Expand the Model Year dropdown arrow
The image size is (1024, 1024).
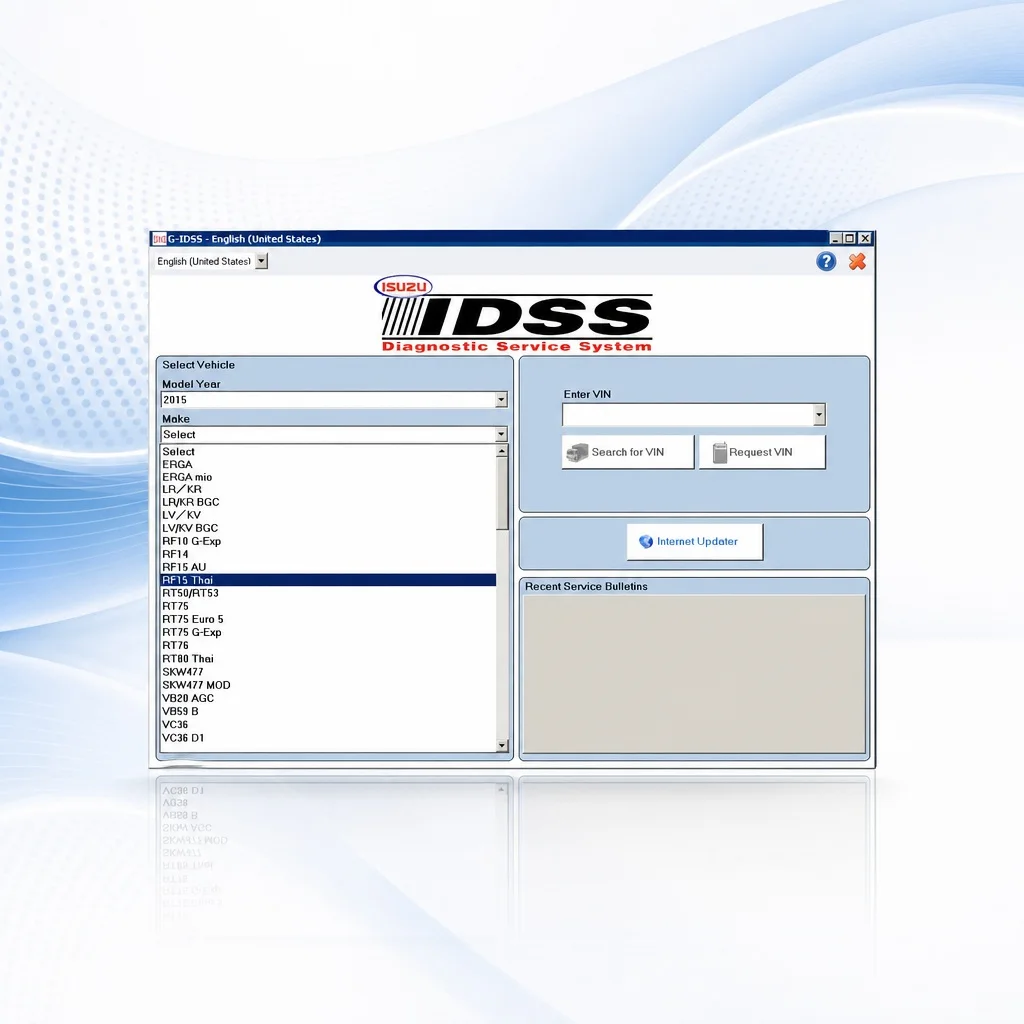click(x=501, y=400)
